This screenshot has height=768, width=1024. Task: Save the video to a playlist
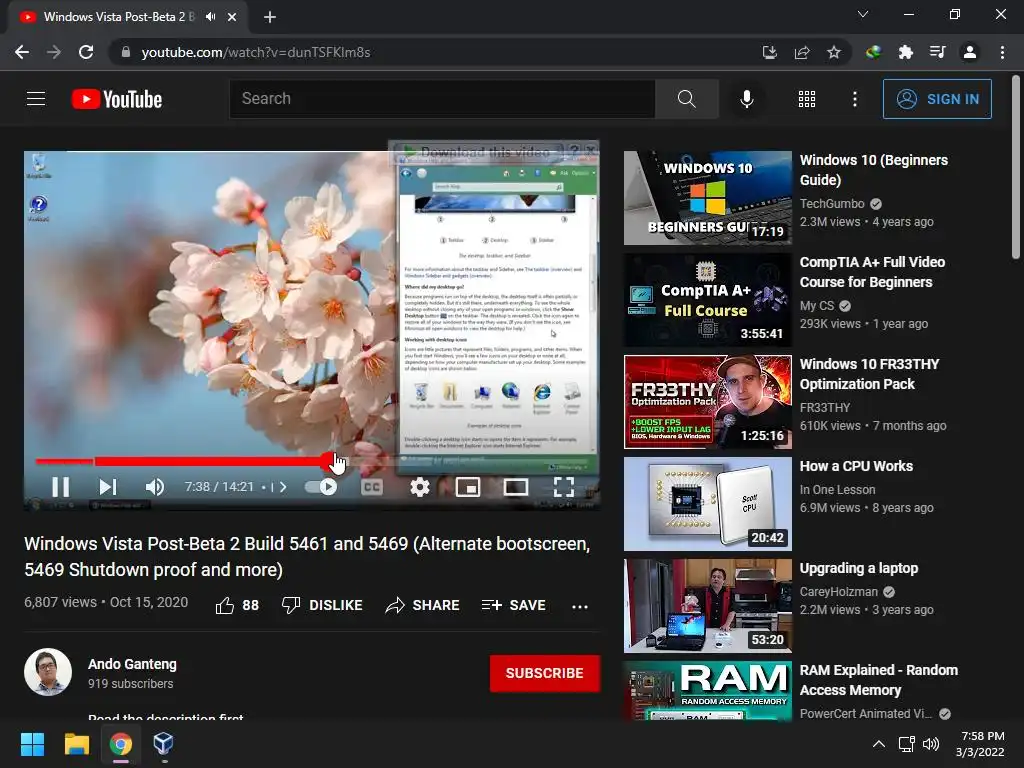(513, 605)
